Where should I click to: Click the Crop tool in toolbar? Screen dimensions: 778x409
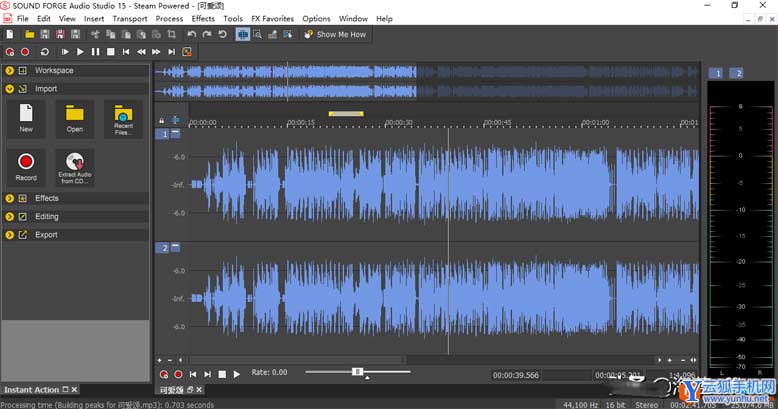click(172, 34)
